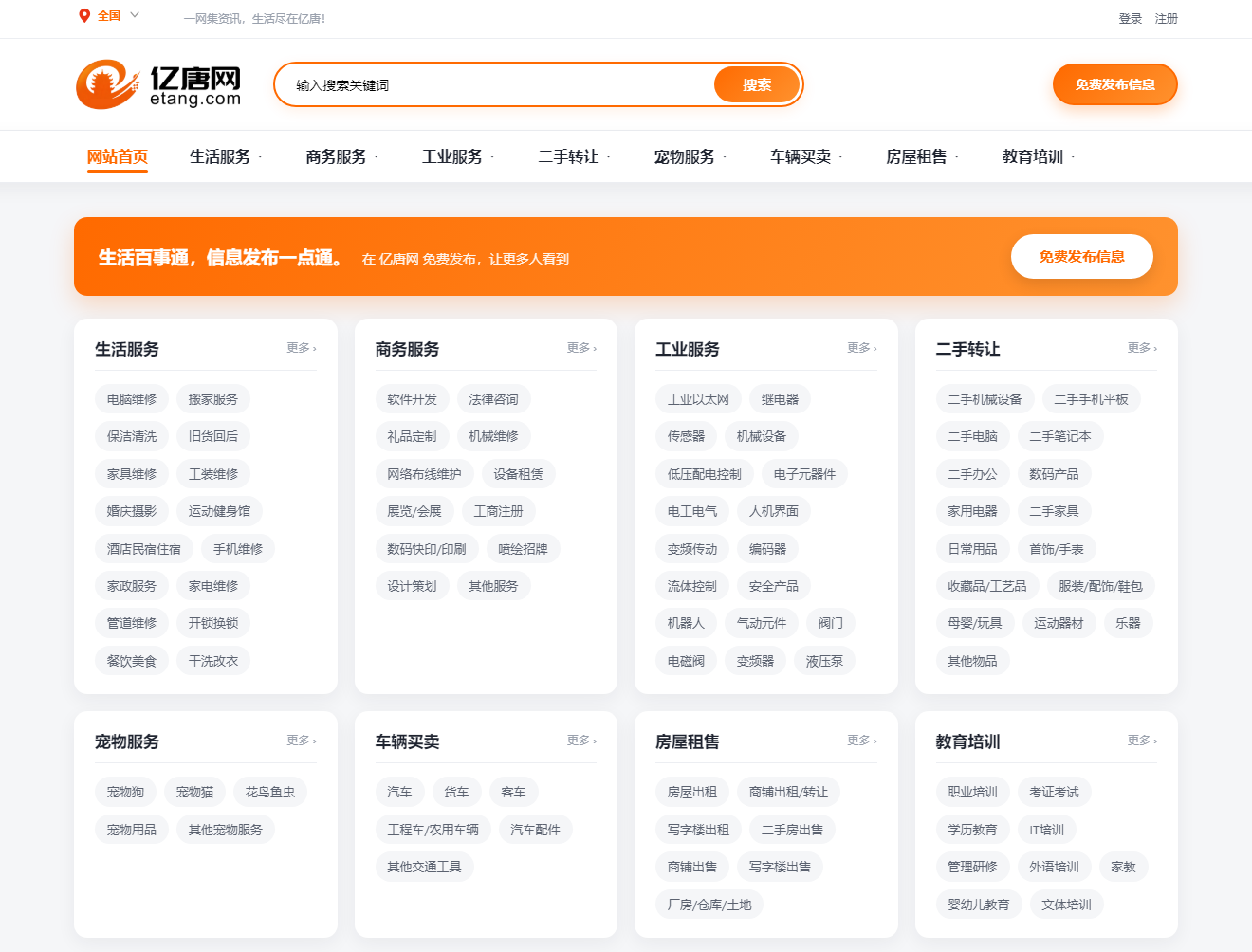Select the 花鸟鱼虫 tag
Screen dimensions: 1252x952
270,792
